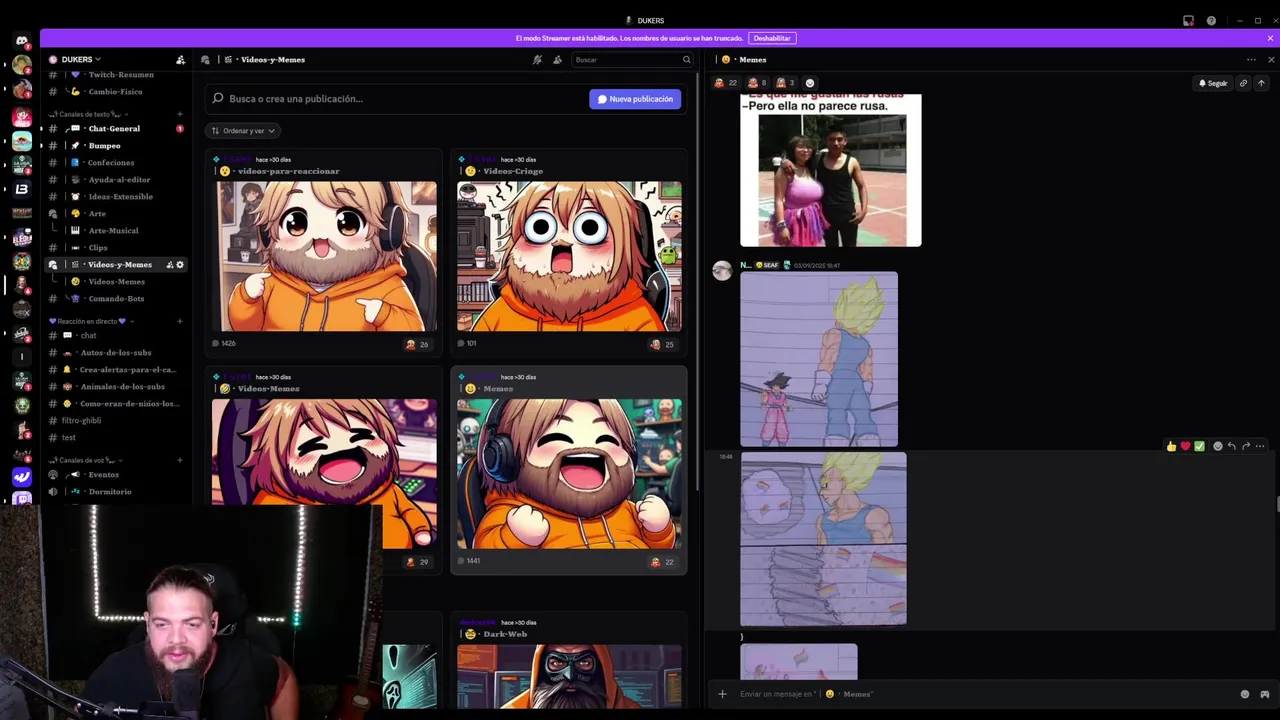The image size is (1280, 720).
Task: React with green check mark on message
Action: pyautogui.click(x=1199, y=446)
